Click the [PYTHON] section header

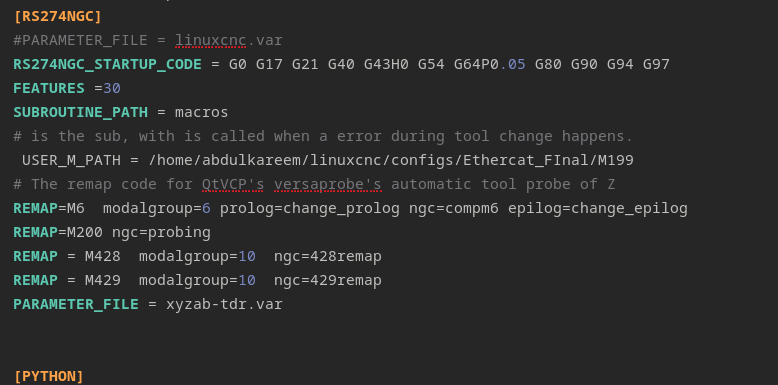pos(49,376)
